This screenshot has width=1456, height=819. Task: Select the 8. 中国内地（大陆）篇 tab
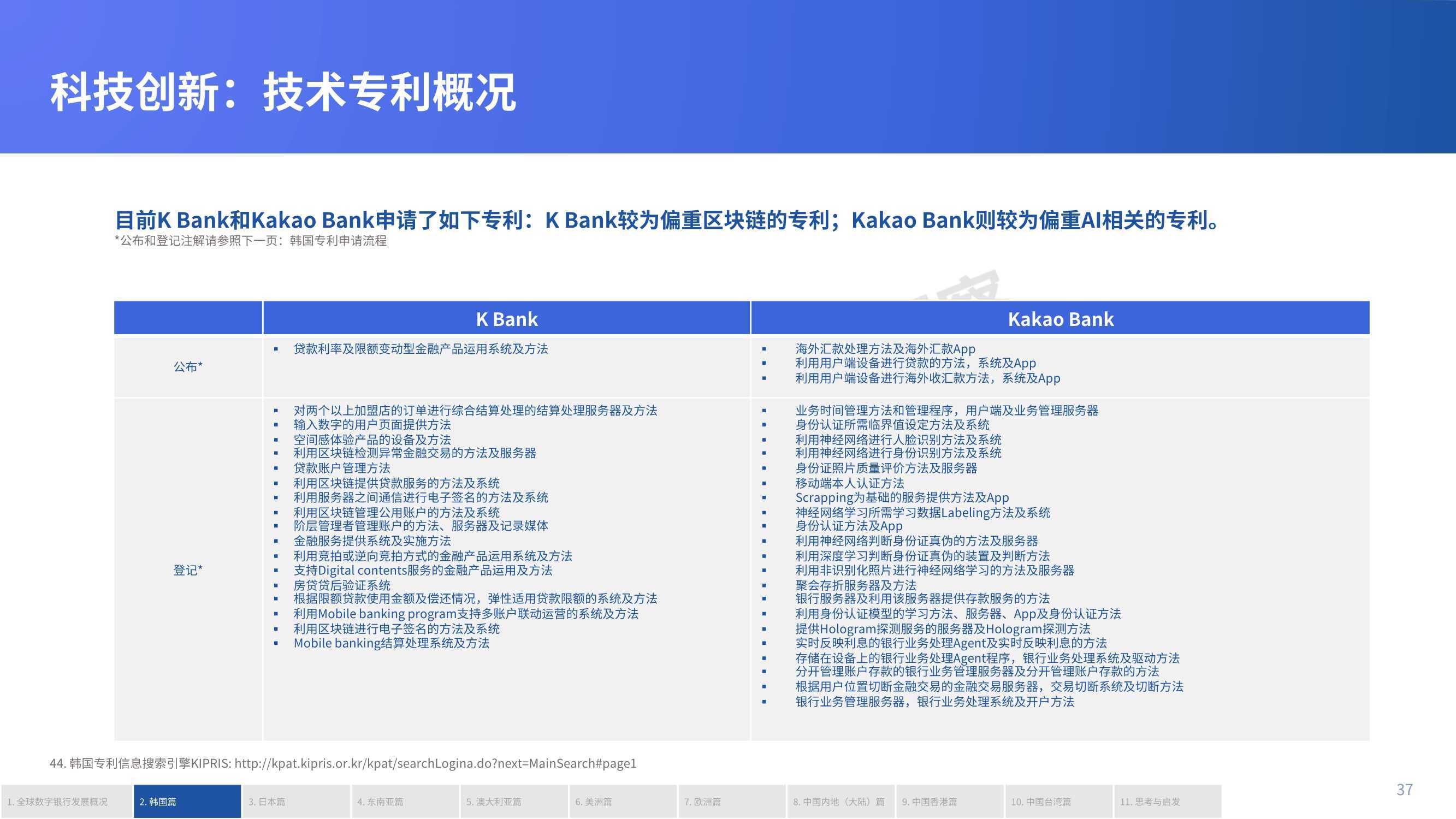pyautogui.click(x=841, y=802)
